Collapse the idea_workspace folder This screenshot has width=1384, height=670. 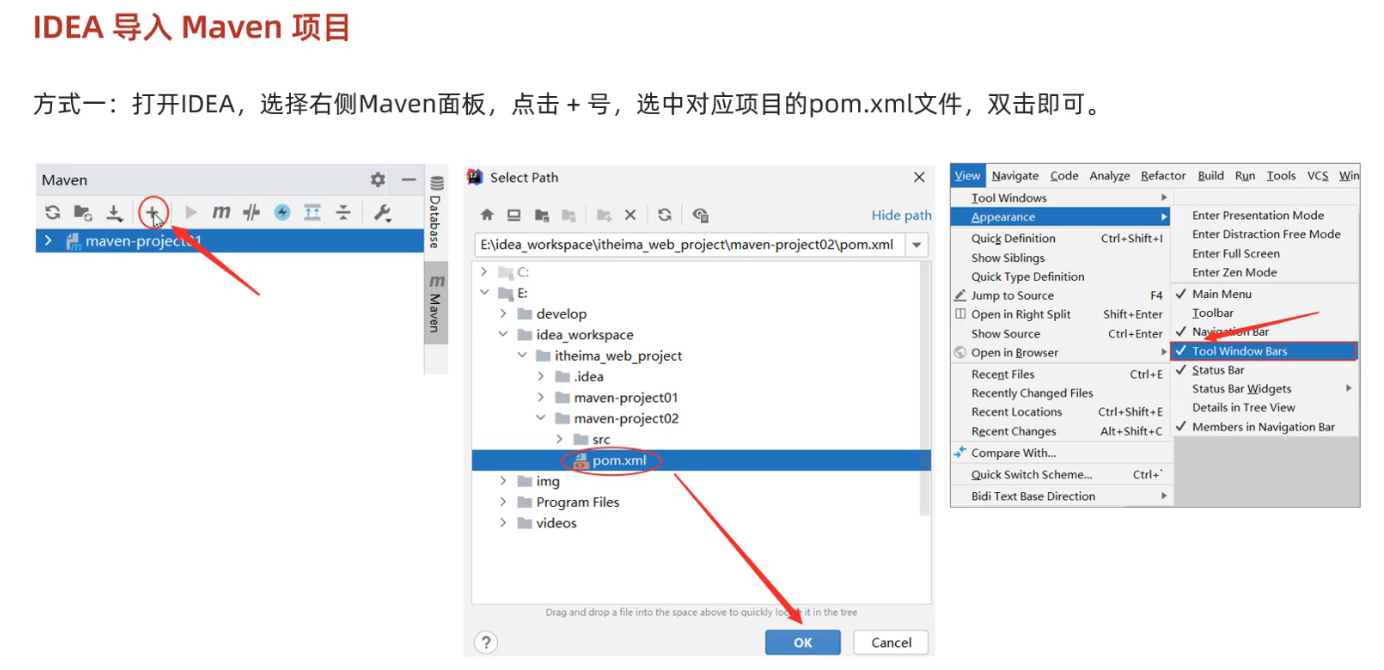click(504, 335)
